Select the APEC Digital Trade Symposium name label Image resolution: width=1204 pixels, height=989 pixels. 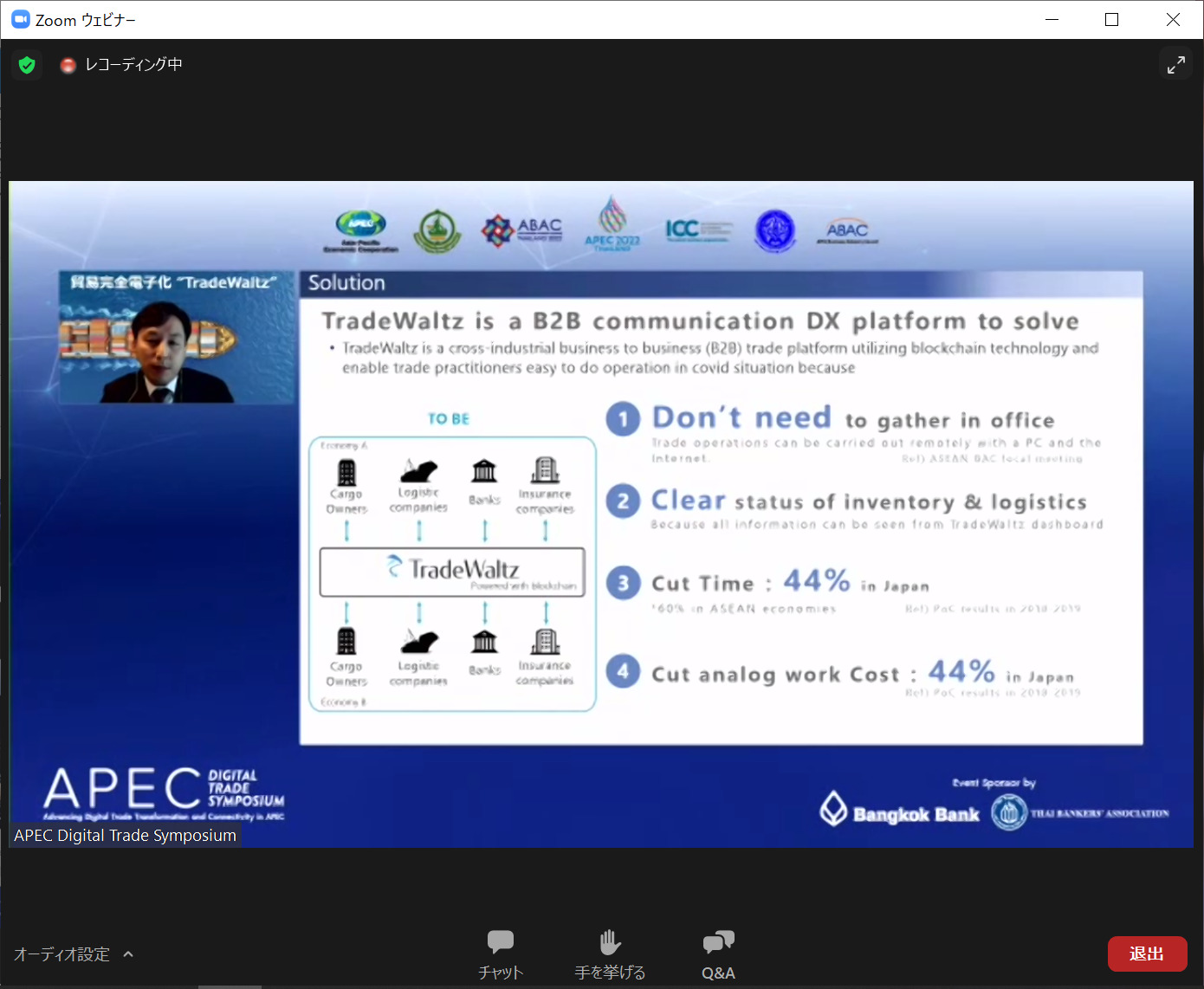[125, 836]
